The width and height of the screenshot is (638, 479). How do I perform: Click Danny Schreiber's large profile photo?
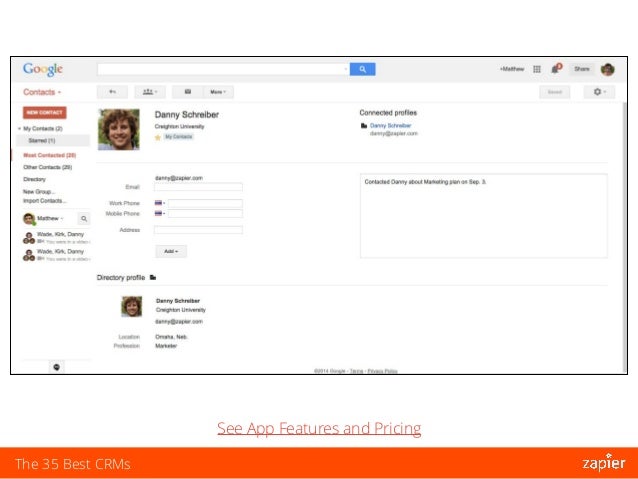point(119,129)
